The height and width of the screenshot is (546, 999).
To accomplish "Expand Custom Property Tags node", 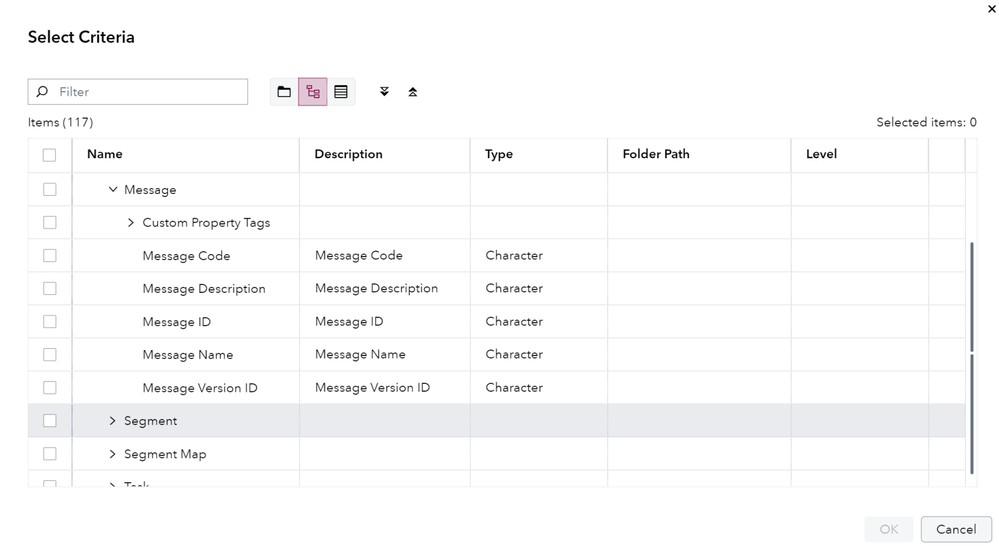I will tap(131, 223).
